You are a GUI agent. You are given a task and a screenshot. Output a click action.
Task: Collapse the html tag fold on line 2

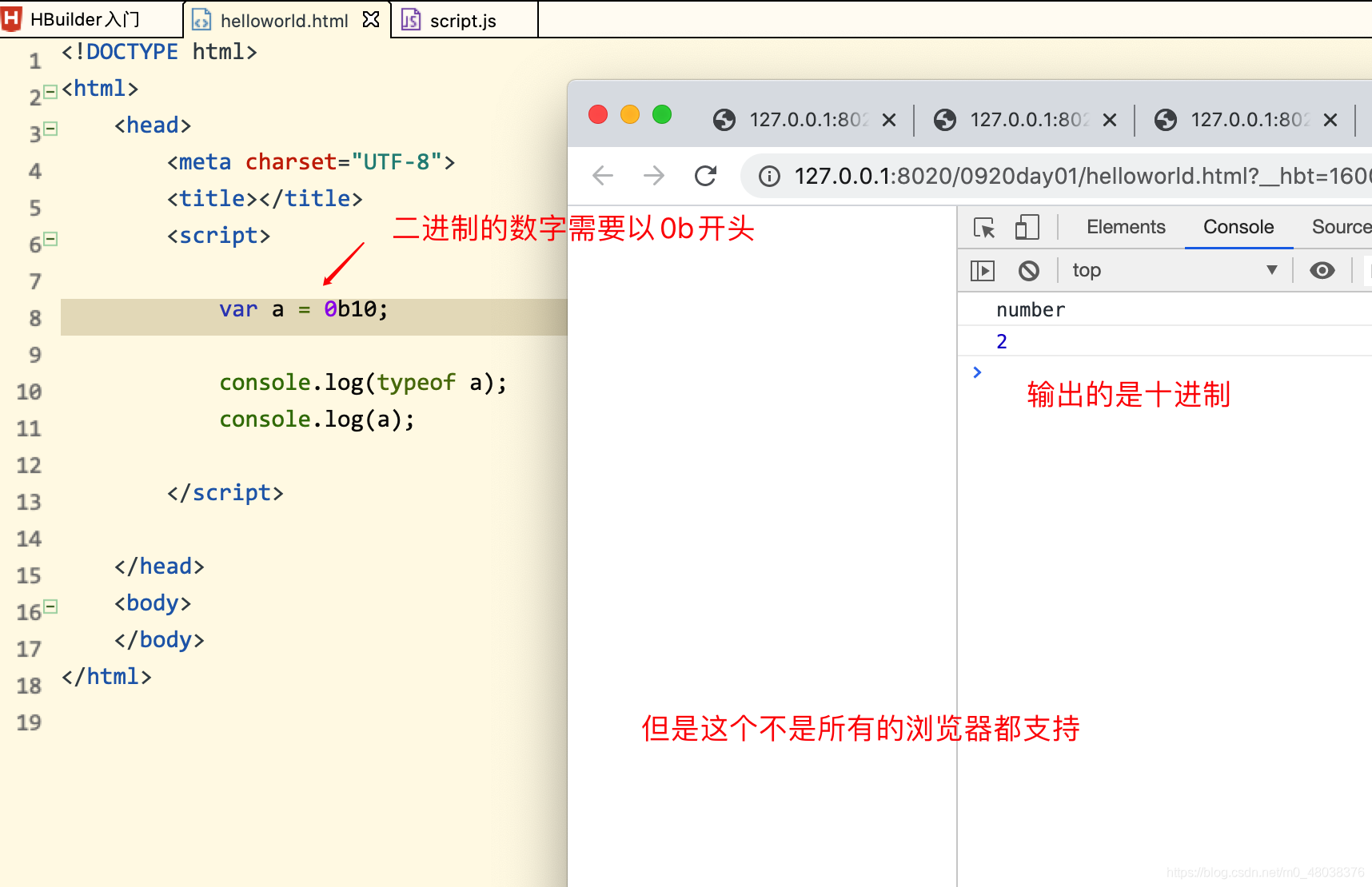coord(50,92)
